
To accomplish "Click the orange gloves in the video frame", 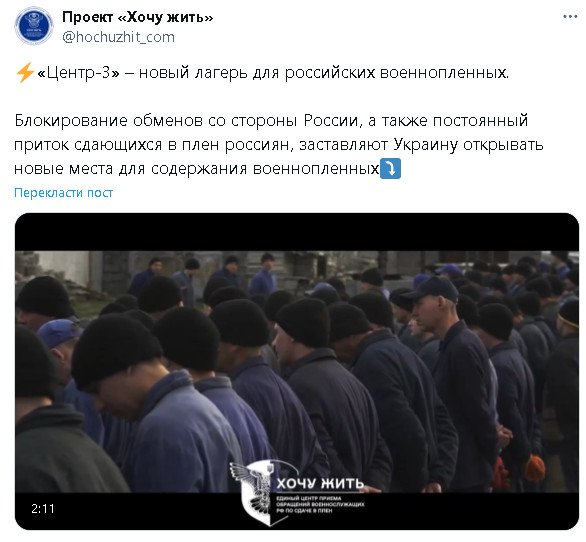I will (534, 467).
